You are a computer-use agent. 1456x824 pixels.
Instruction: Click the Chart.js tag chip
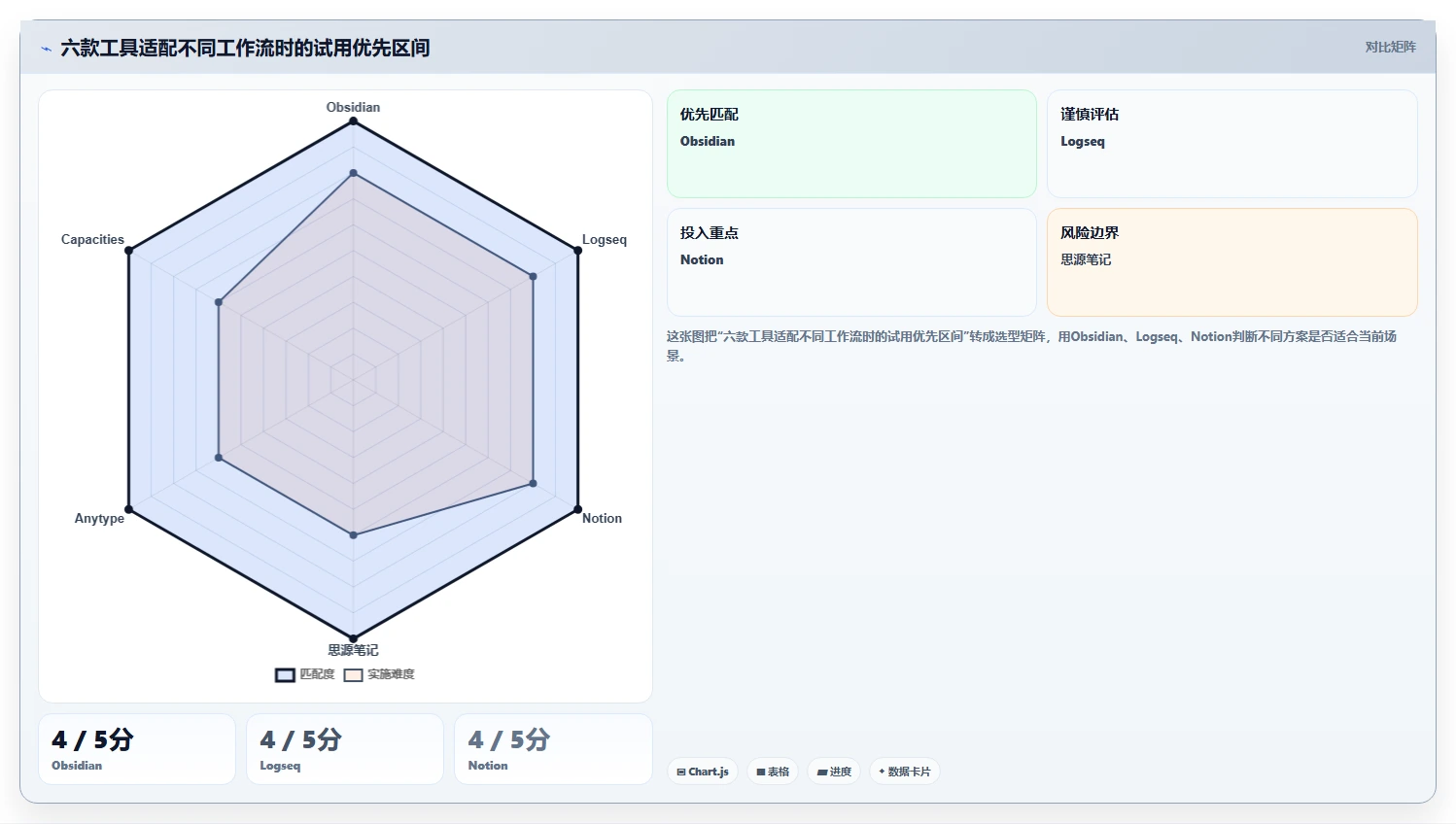click(x=703, y=772)
